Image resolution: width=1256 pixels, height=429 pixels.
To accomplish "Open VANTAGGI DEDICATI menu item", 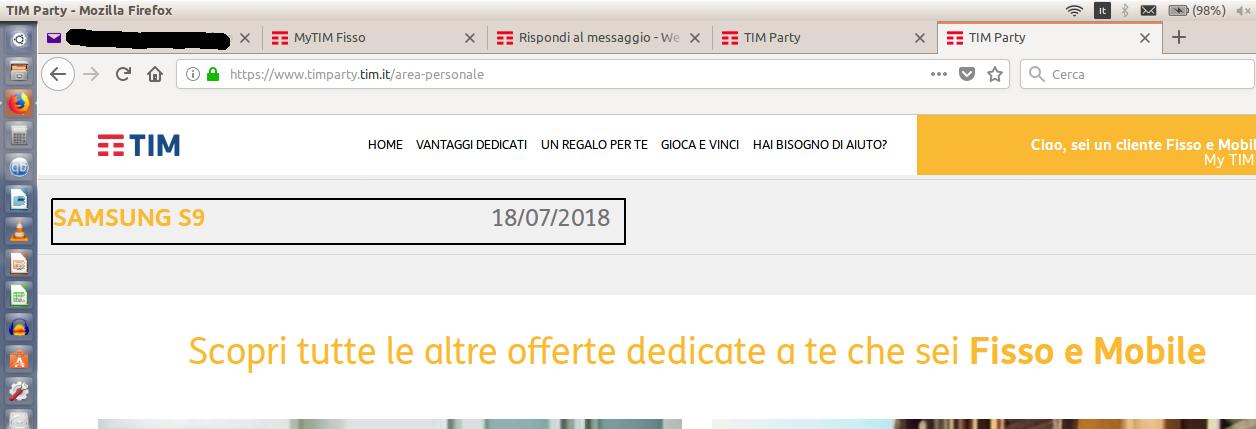I will pos(472,145).
